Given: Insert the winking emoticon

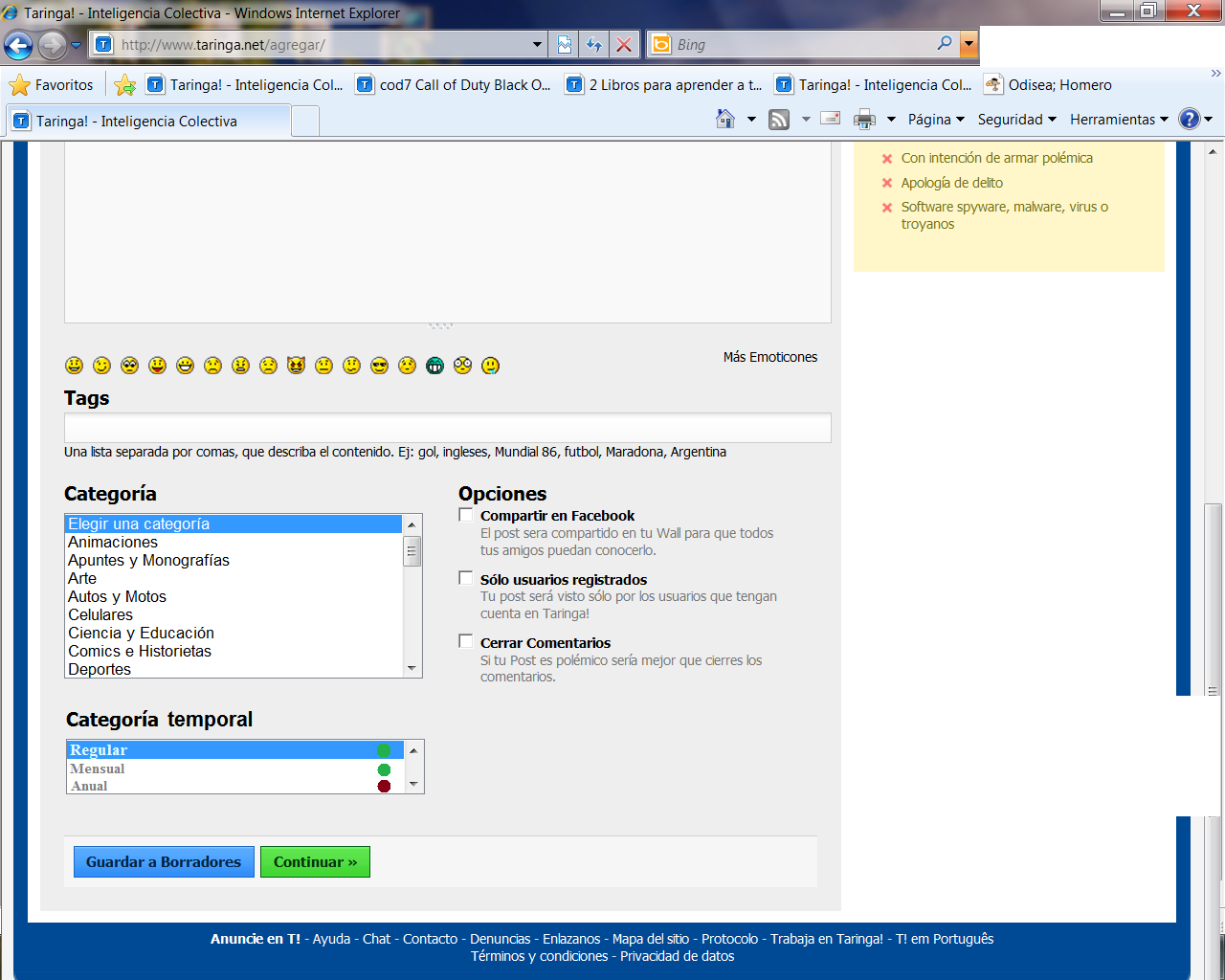Looking at the screenshot, I should (x=101, y=366).
